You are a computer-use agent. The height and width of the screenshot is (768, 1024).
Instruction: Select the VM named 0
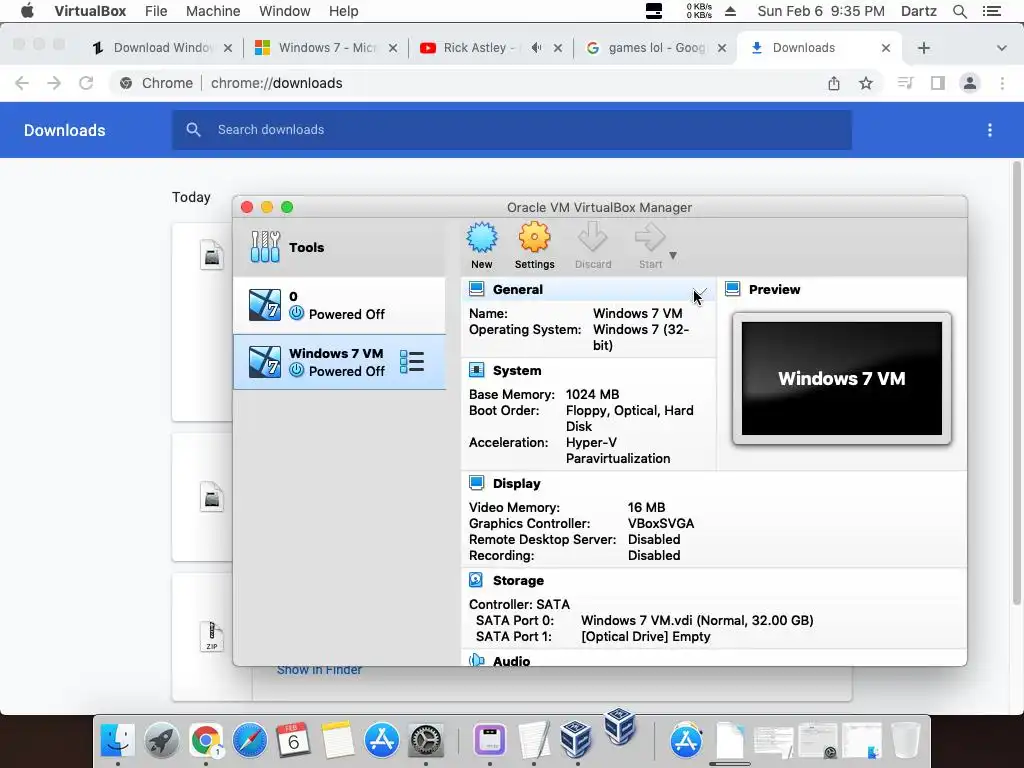[x=340, y=306]
